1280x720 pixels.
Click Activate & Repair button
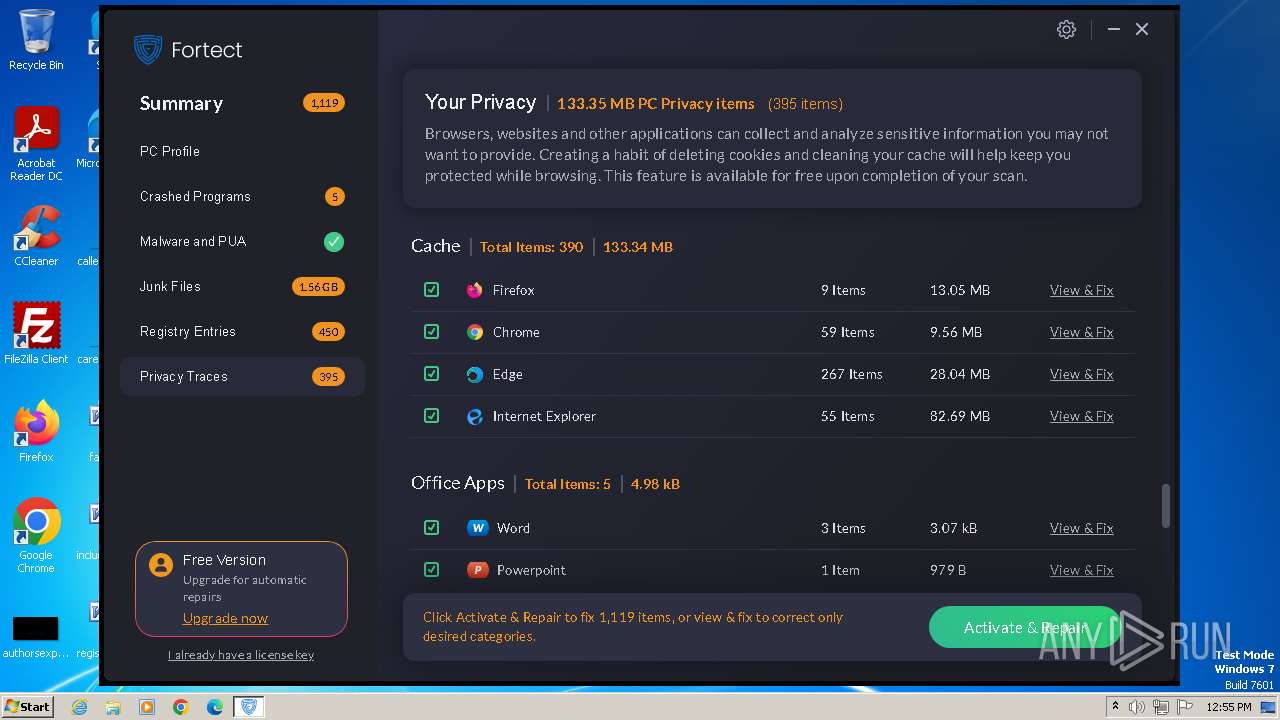coord(1025,627)
